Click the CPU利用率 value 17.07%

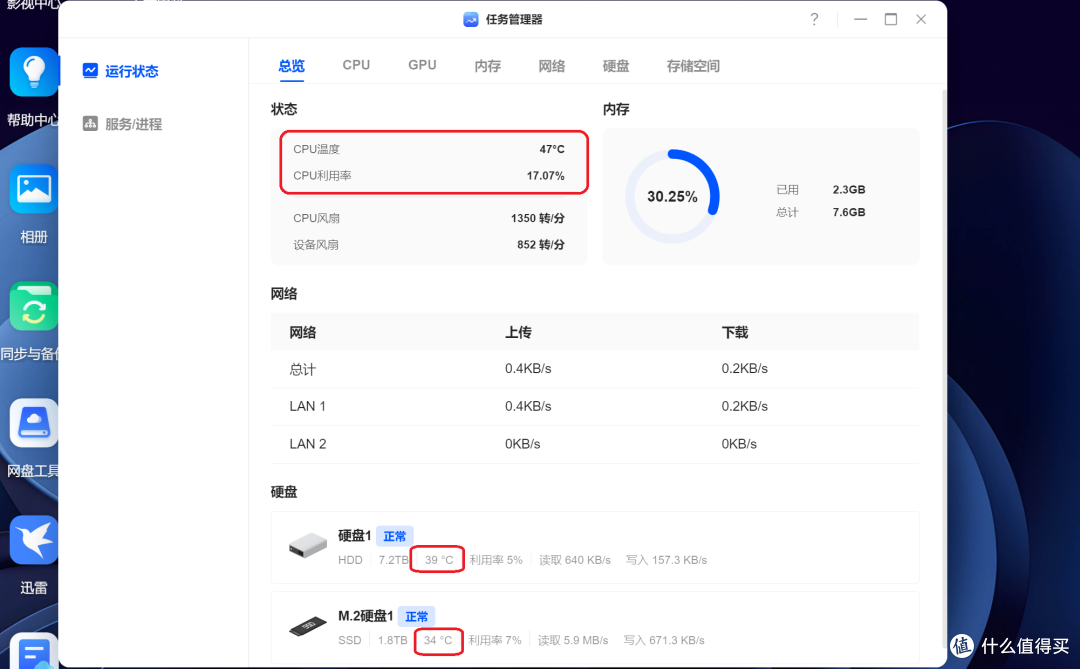(546, 176)
